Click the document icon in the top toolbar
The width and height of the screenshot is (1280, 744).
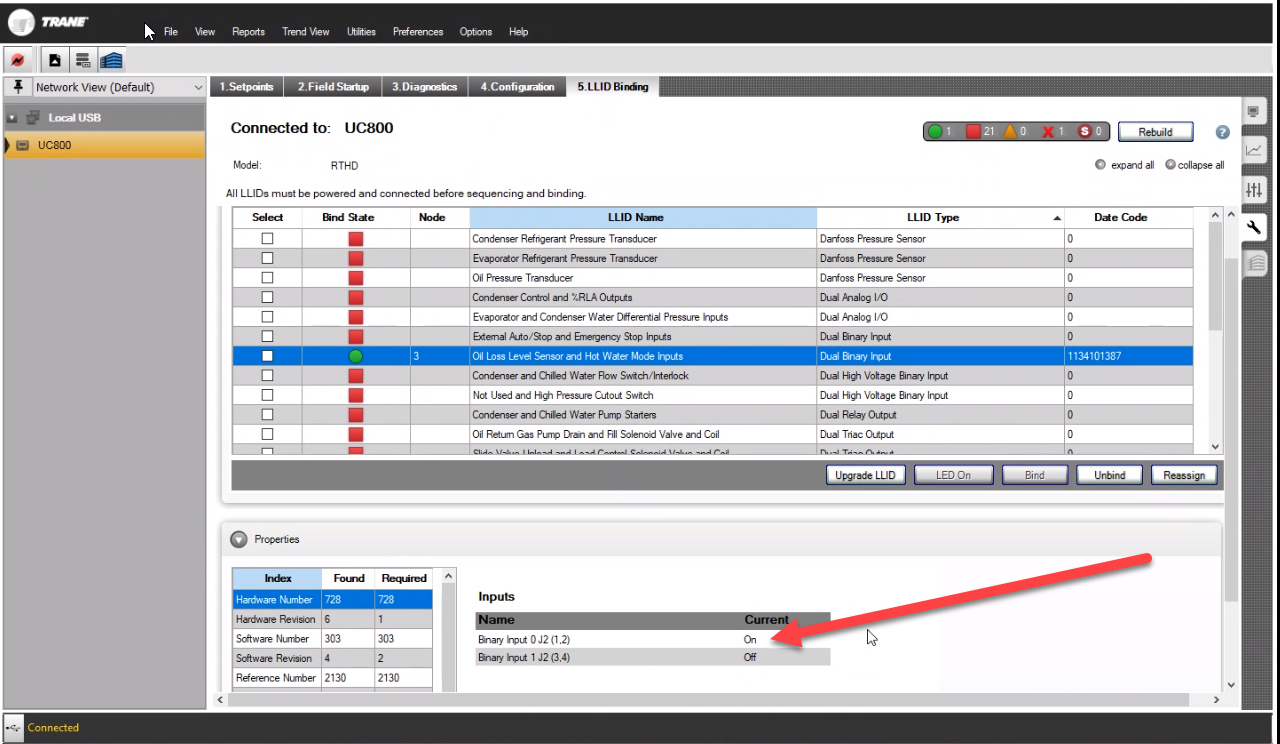(x=55, y=60)
